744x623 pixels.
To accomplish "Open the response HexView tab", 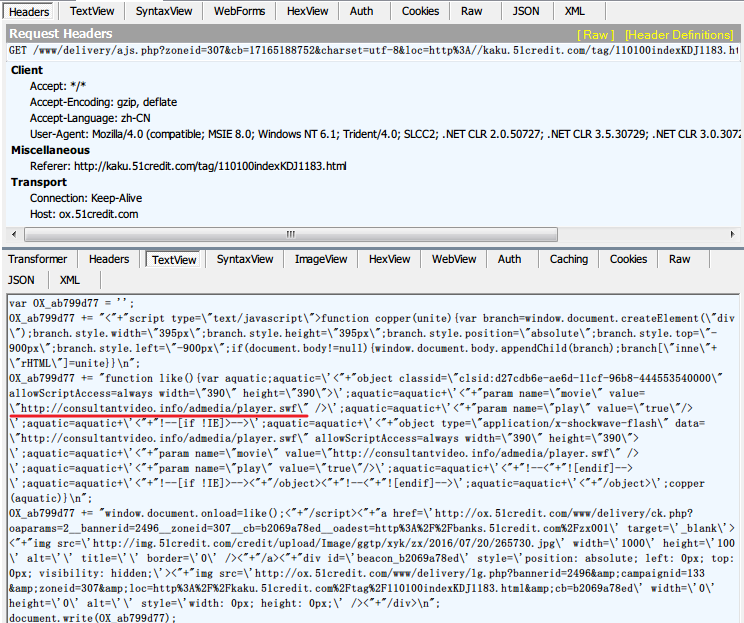I will click(x=390, y=259).
